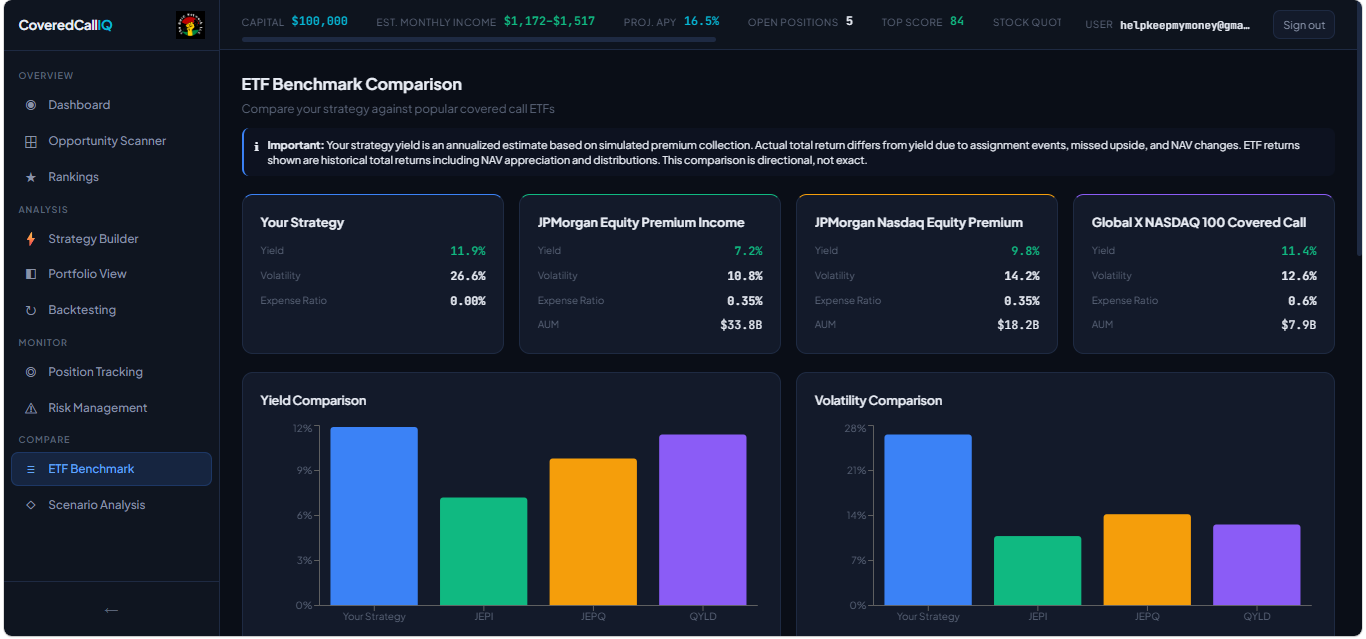Click the Dashboard icon in sidebar
Image resolution: width=1366 pixels, height=639 pixels.
tap(31, 105)
